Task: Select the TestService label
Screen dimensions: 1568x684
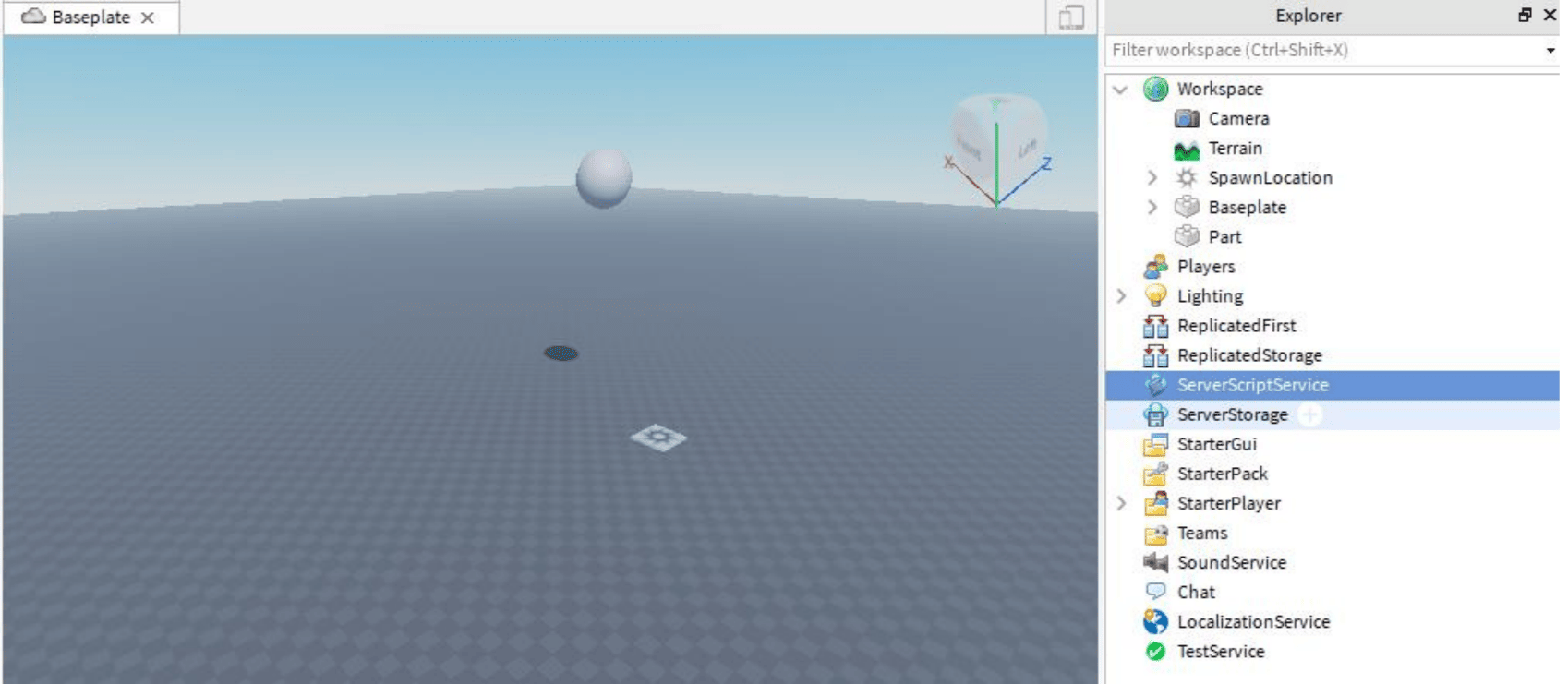Action: pyautogui.click(x=1220, y=651)
